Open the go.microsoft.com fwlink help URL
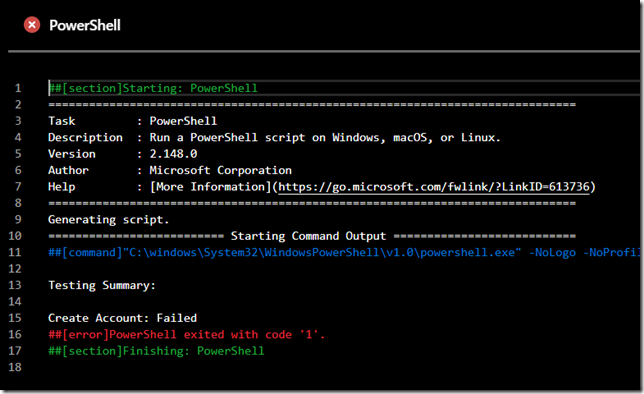 coord(434,187)
